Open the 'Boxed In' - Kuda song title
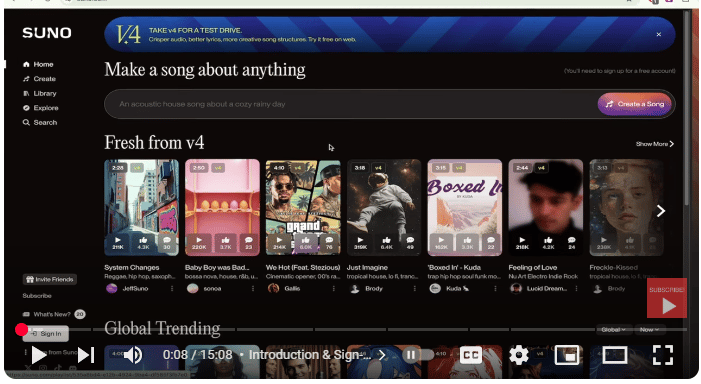The width and height of the screenshot is (701, 384). tap(454, 267)
